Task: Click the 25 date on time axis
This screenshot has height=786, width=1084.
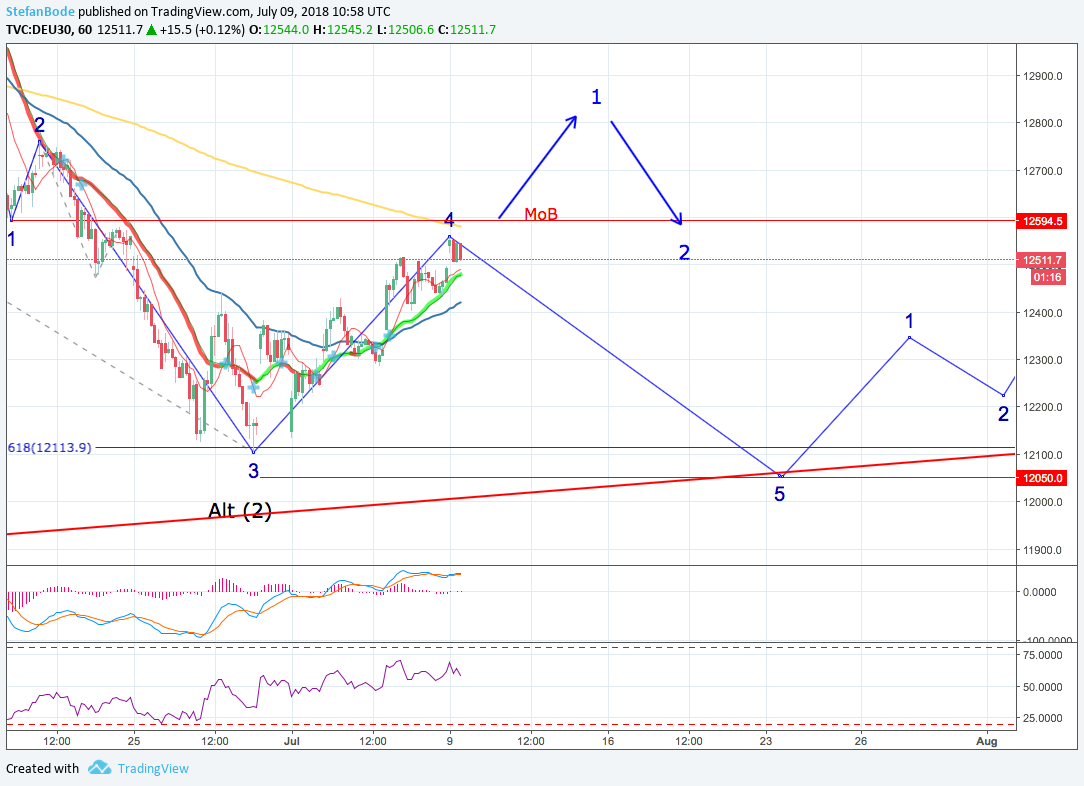Action: [x=134, y=741]
